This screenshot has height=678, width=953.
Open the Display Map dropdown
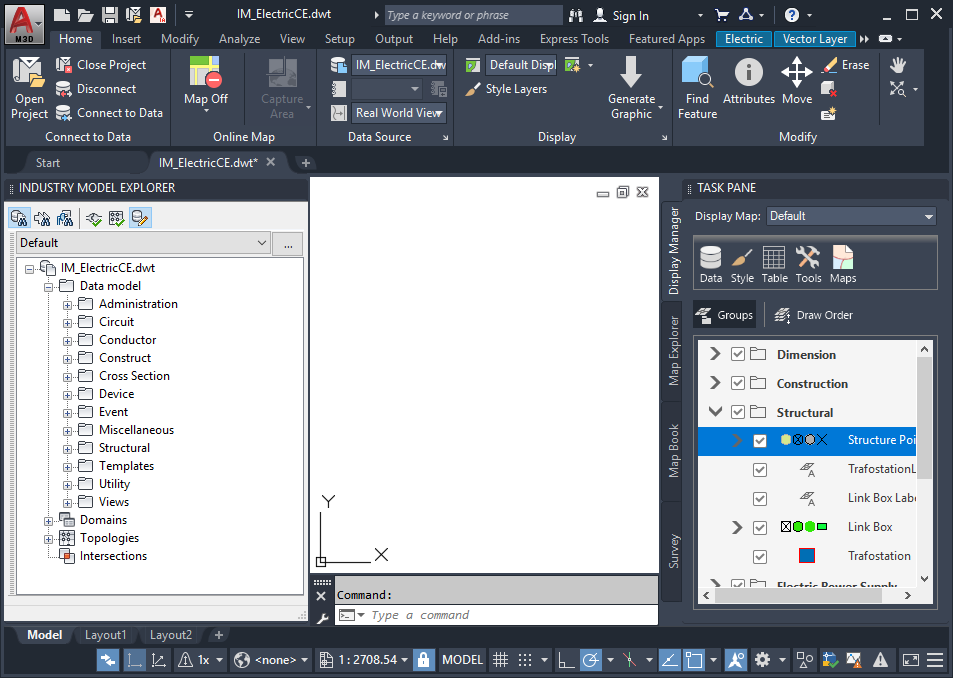[x=851, y=216]
